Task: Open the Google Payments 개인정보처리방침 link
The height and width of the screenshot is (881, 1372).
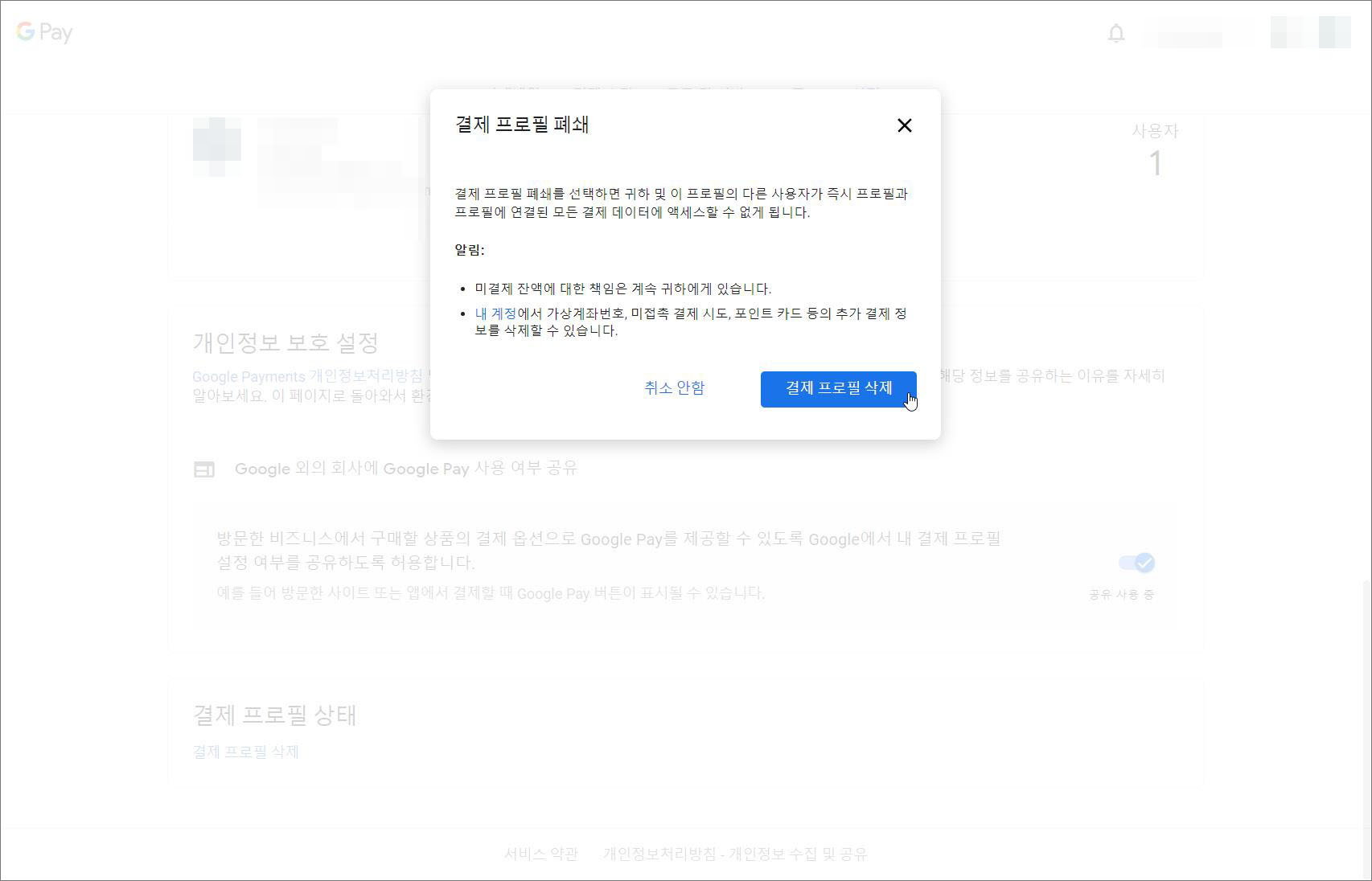Action: point(307,376)
